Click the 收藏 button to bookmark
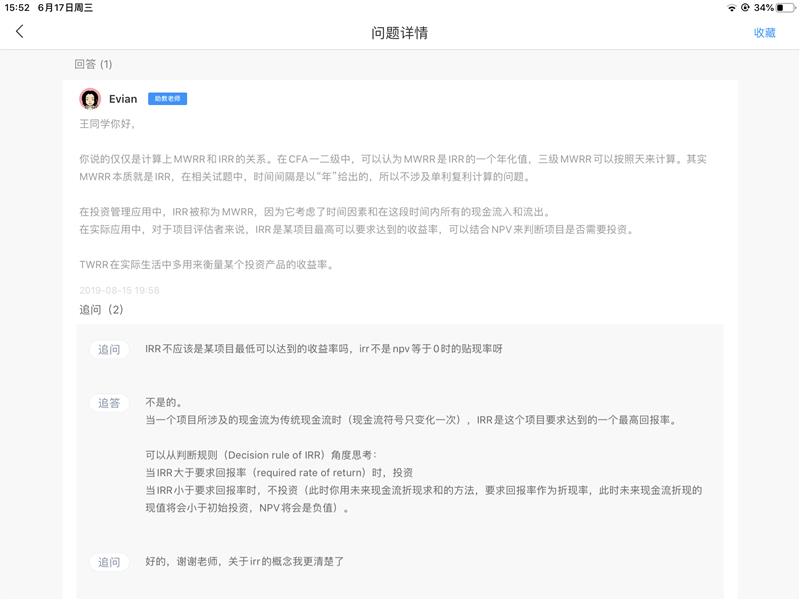 pyautogui.click(x=764, y=32)
